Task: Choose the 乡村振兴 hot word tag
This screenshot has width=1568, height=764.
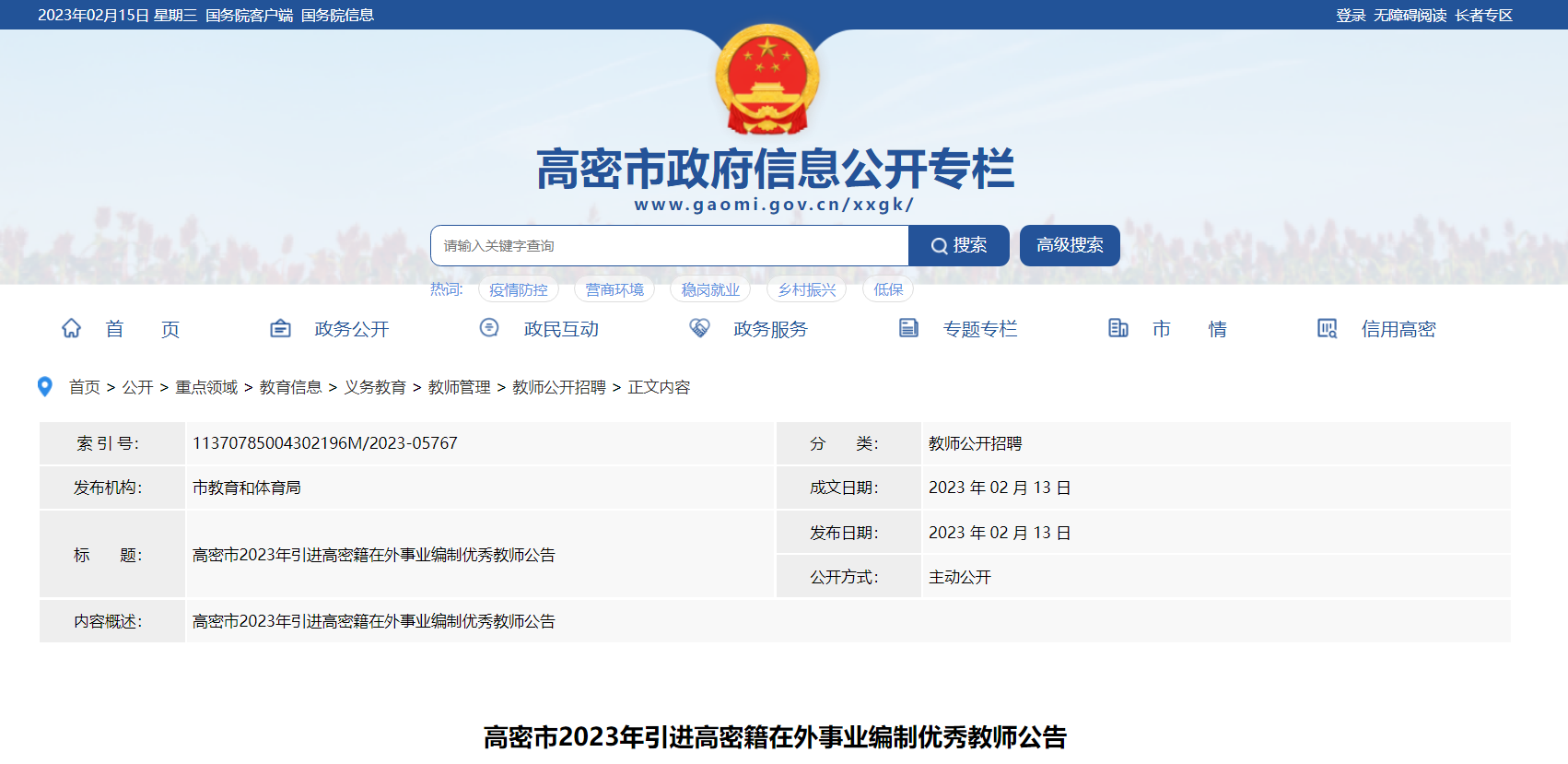Action: click(x=807, y=289)
